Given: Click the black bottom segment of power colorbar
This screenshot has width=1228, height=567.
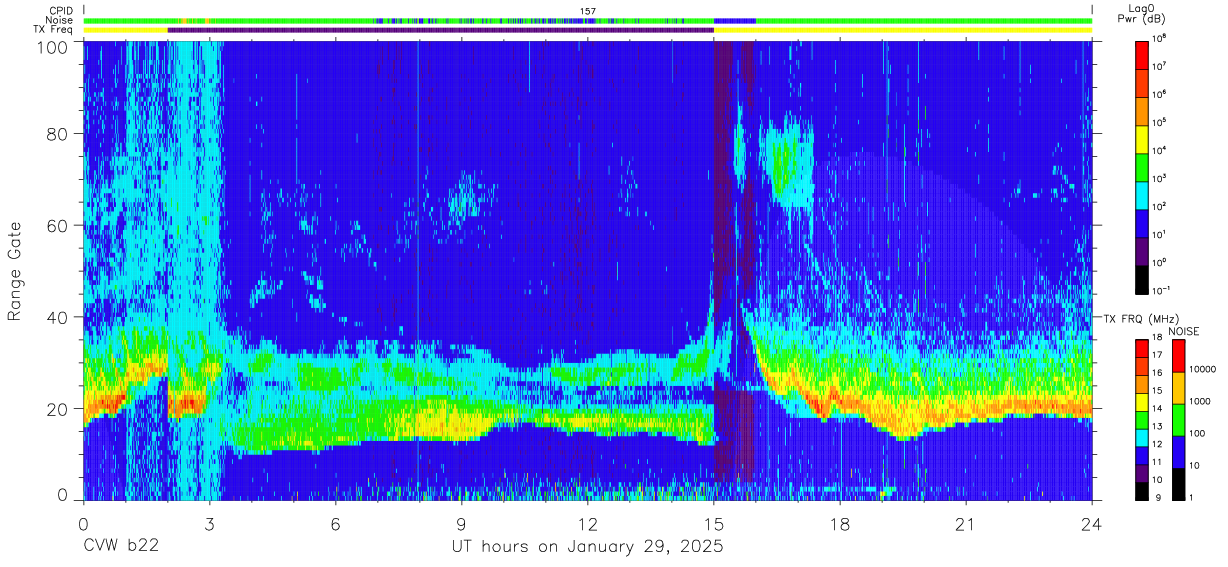Looking at the screenshot, I should click(x=1142, y=278).
